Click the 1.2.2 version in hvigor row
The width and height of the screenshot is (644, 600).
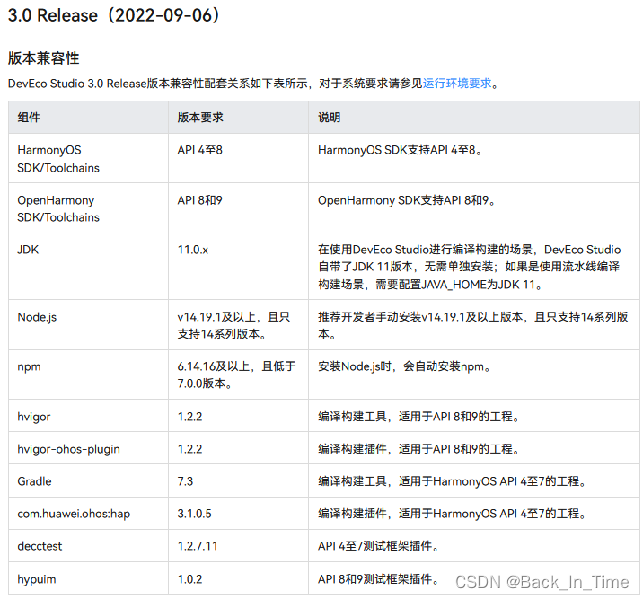[190, 416]
